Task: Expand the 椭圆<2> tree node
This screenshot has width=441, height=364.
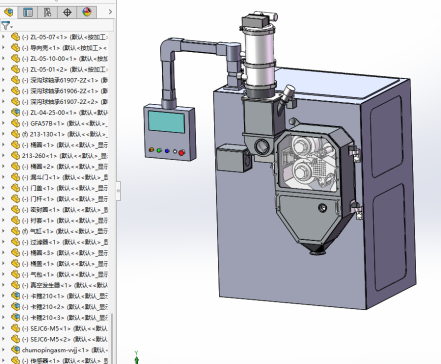Action: pos(3,166)
